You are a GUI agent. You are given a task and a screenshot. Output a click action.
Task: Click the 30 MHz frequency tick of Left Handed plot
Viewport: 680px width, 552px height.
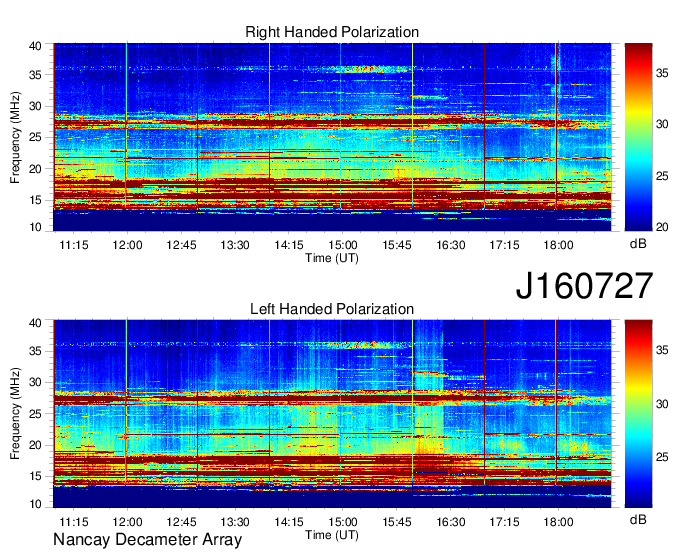point(35,382)
